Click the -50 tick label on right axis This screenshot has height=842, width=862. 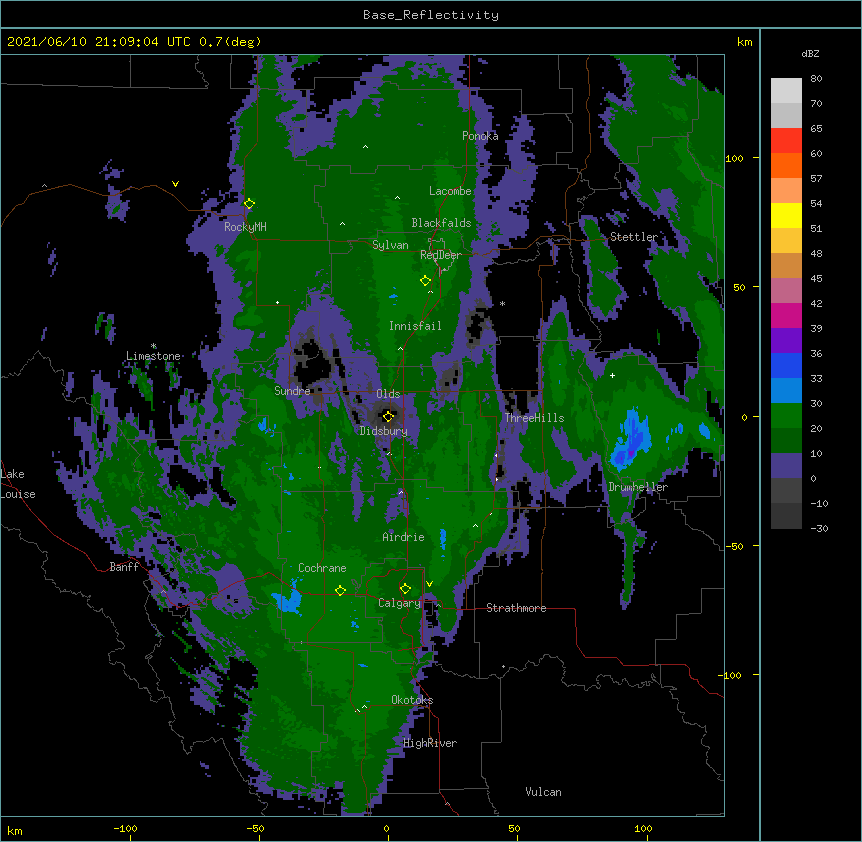(733, 546)
